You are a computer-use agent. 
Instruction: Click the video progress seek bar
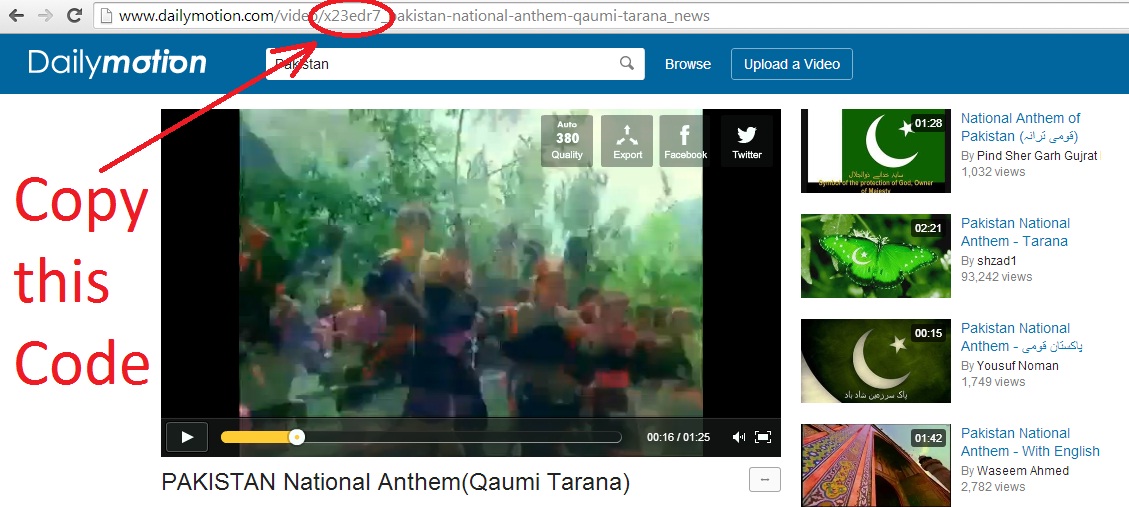tap(420, 437)
